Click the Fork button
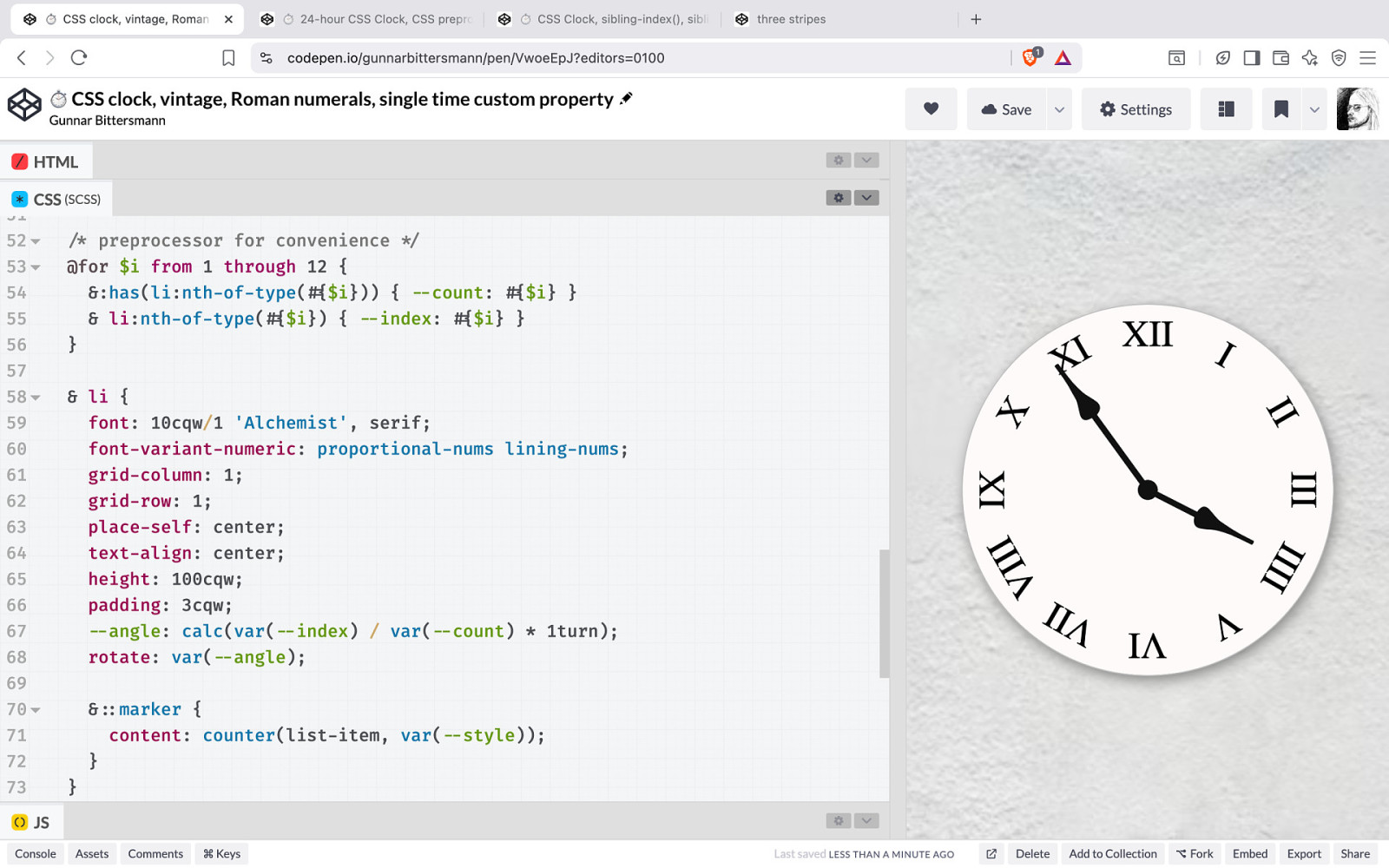Screen dimensions: 1389x868 pyautogui.click(x=1195, y=854)
